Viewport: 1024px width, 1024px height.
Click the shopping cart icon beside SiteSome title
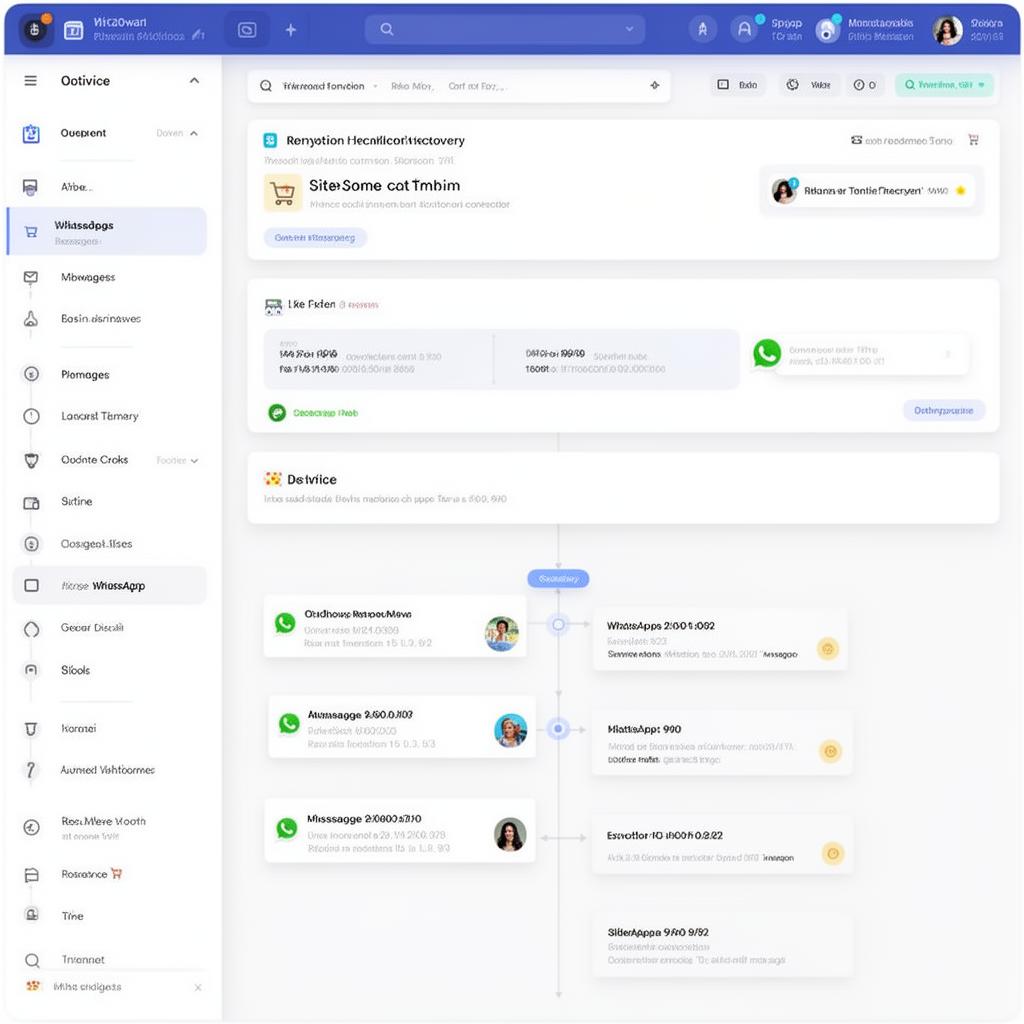pos(283,192)
